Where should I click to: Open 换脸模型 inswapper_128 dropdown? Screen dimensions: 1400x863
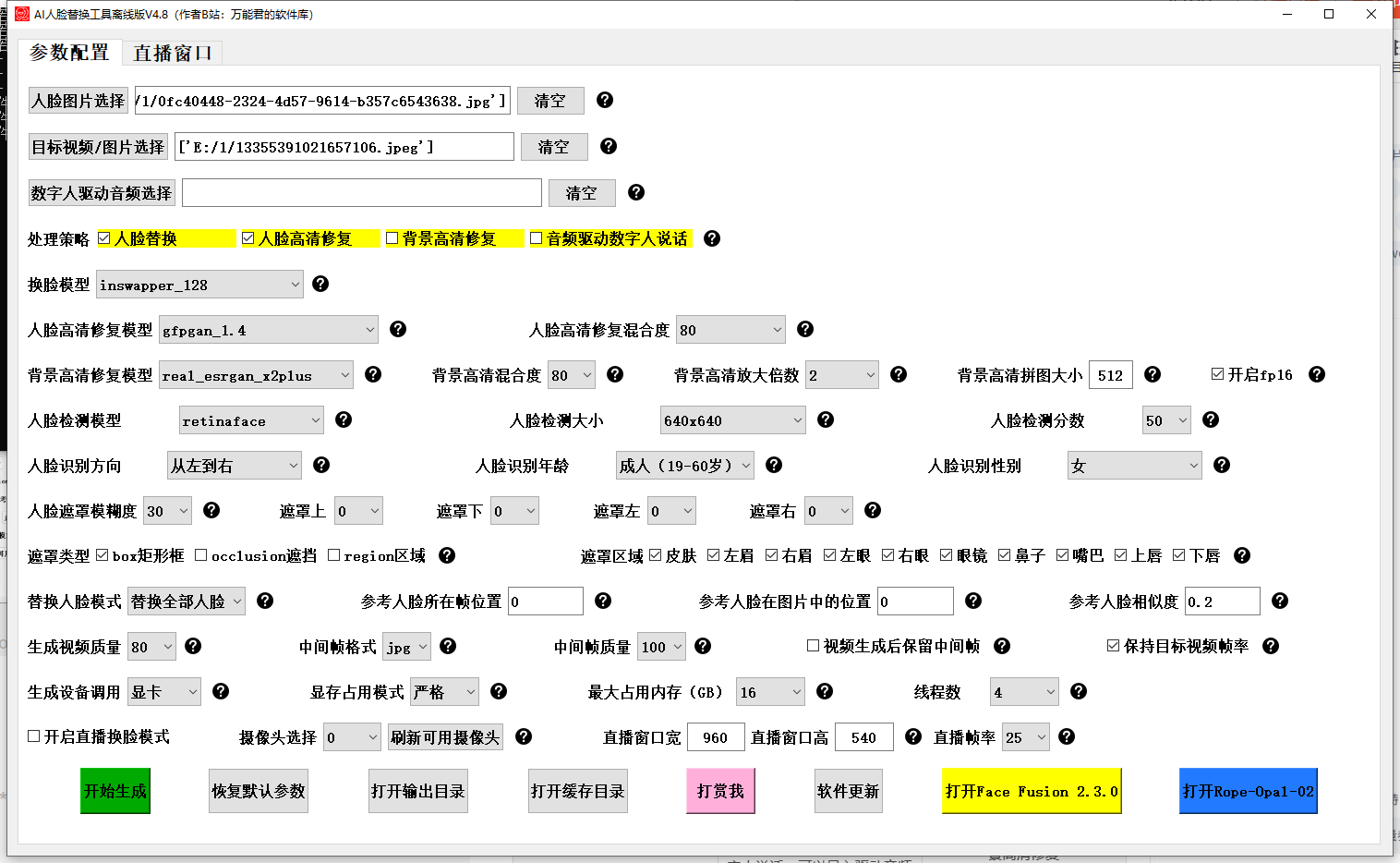click(199, 285)
